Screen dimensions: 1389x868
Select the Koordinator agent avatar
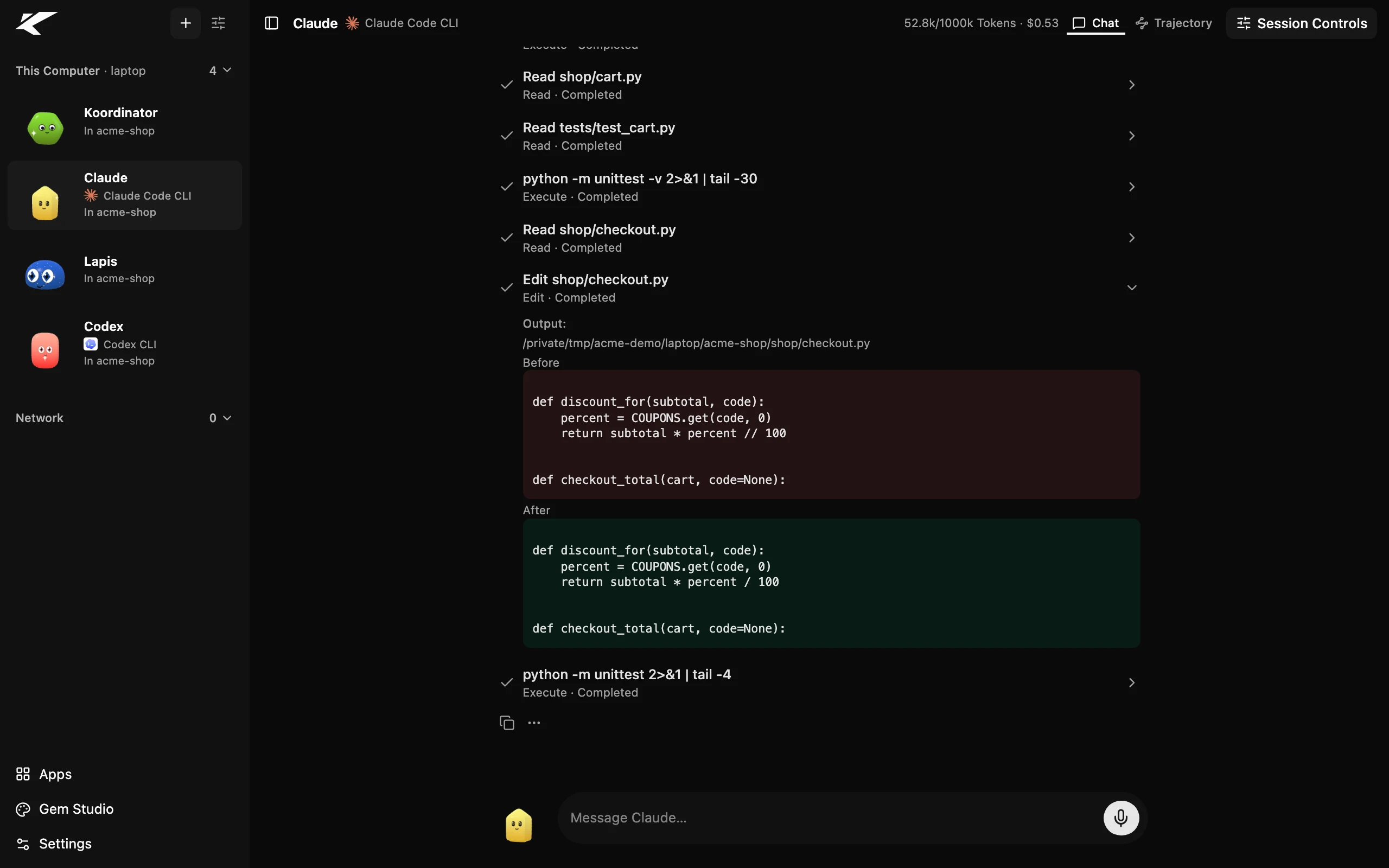tap(46, 127)
